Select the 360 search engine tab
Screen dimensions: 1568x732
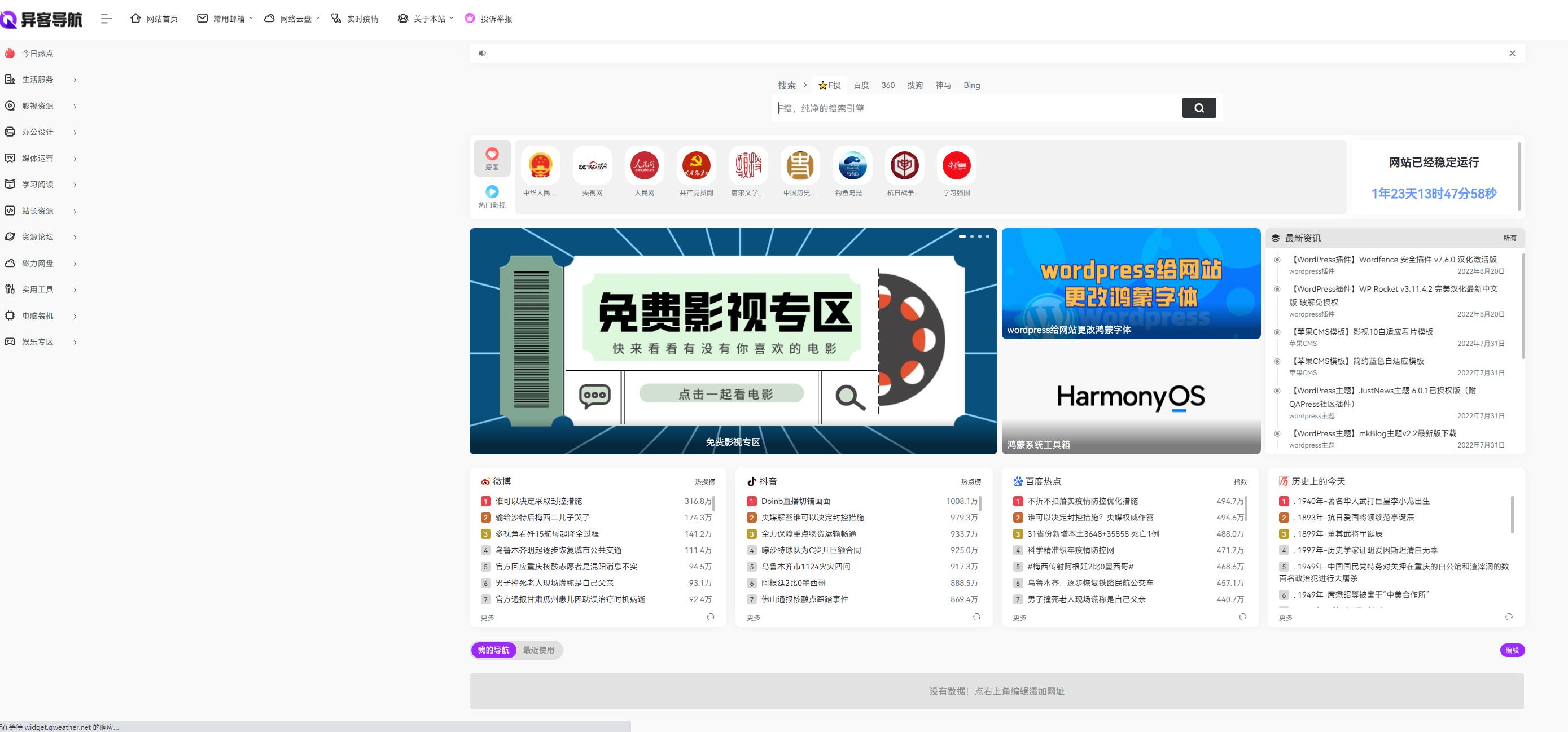coord(888,85)
